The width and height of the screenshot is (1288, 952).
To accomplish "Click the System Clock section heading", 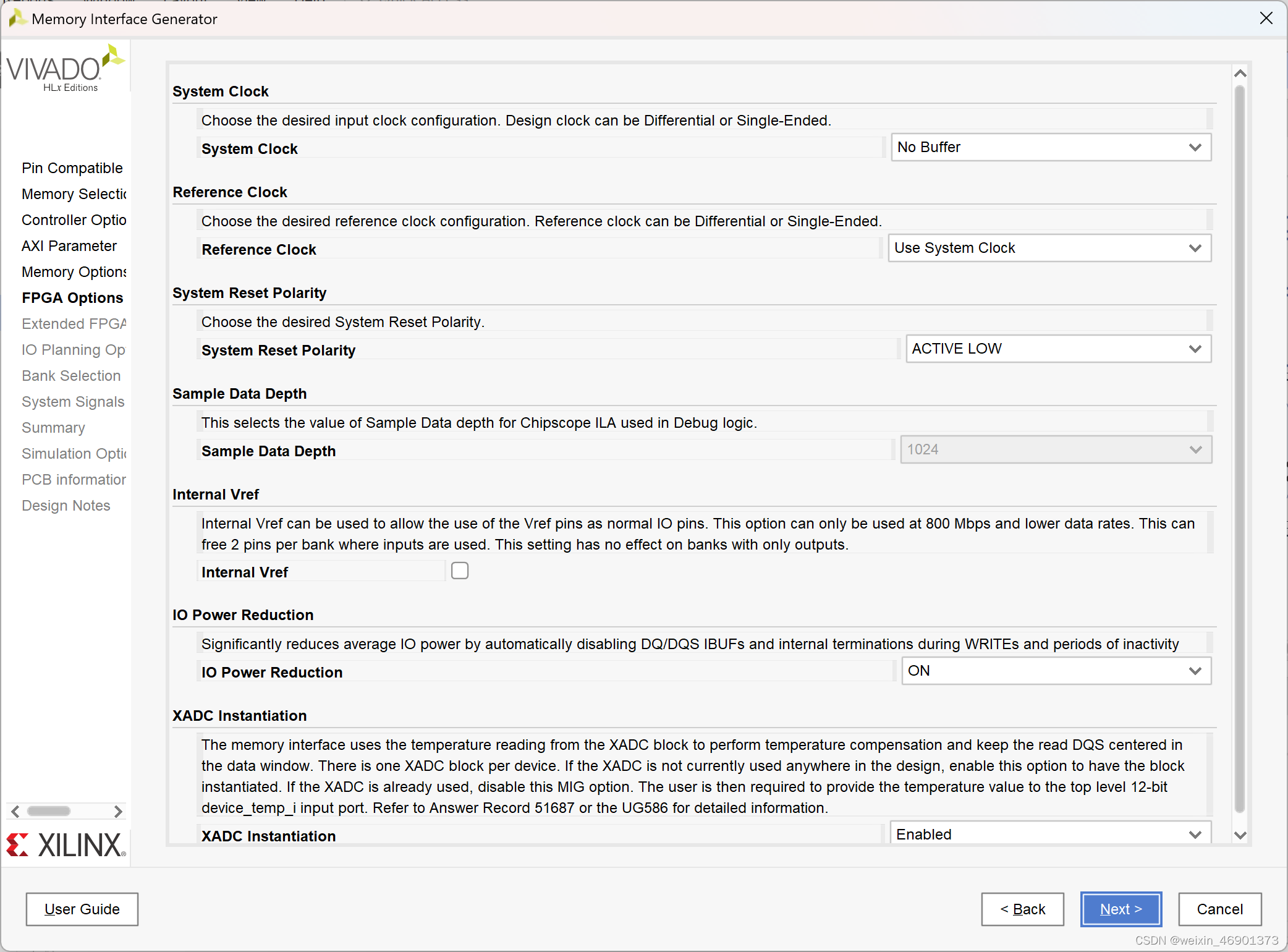I will (221, 91).
